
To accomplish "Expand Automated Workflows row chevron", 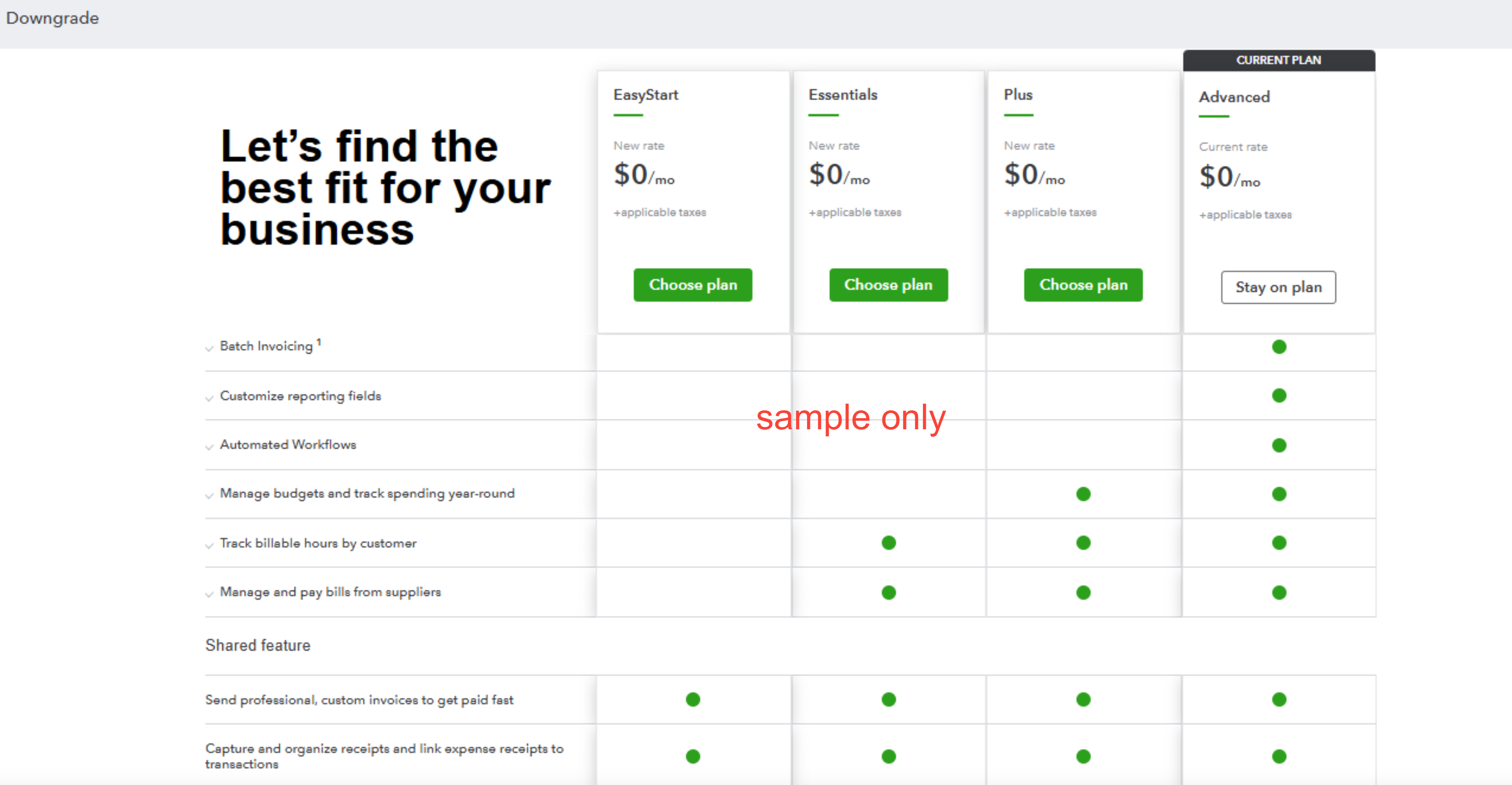I will [x=209, y=448].
